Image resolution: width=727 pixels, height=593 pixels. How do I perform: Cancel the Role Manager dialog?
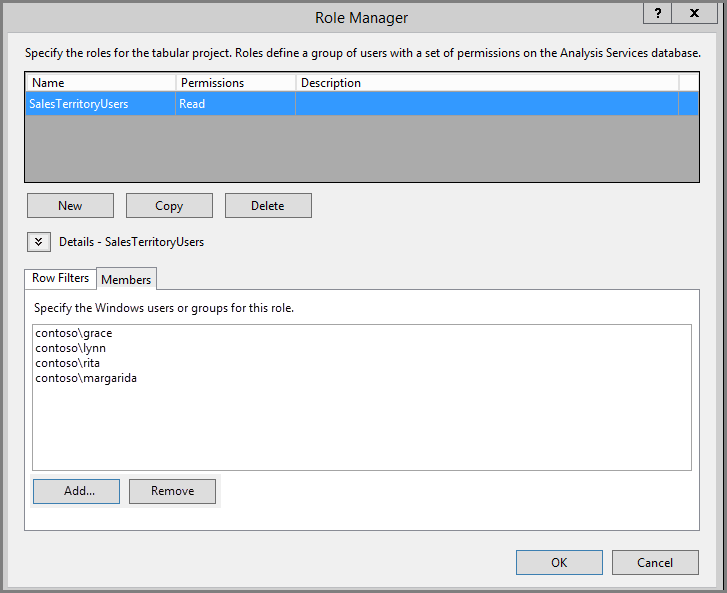655,562
